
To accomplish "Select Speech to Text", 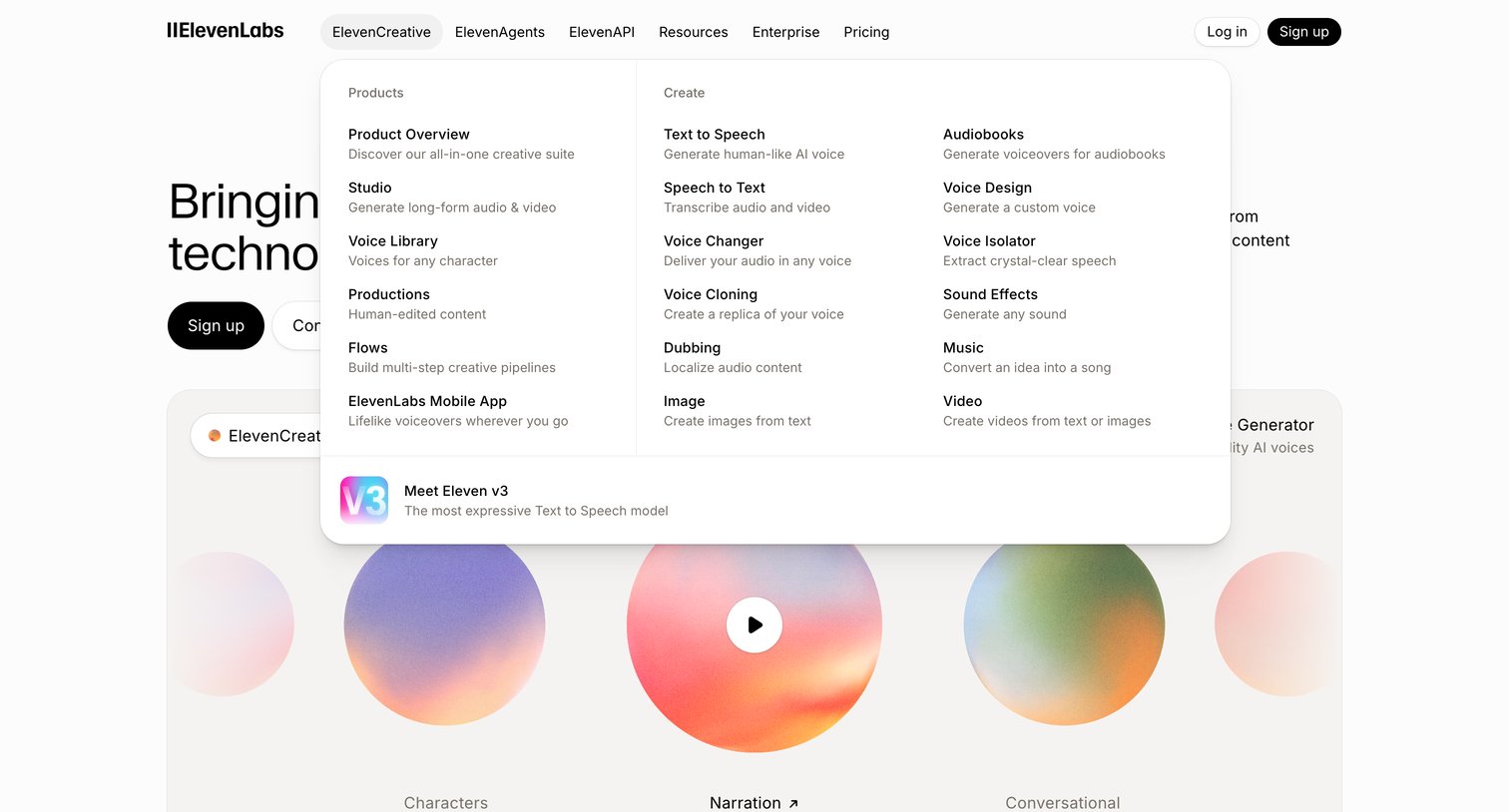I will click(747, 198).
